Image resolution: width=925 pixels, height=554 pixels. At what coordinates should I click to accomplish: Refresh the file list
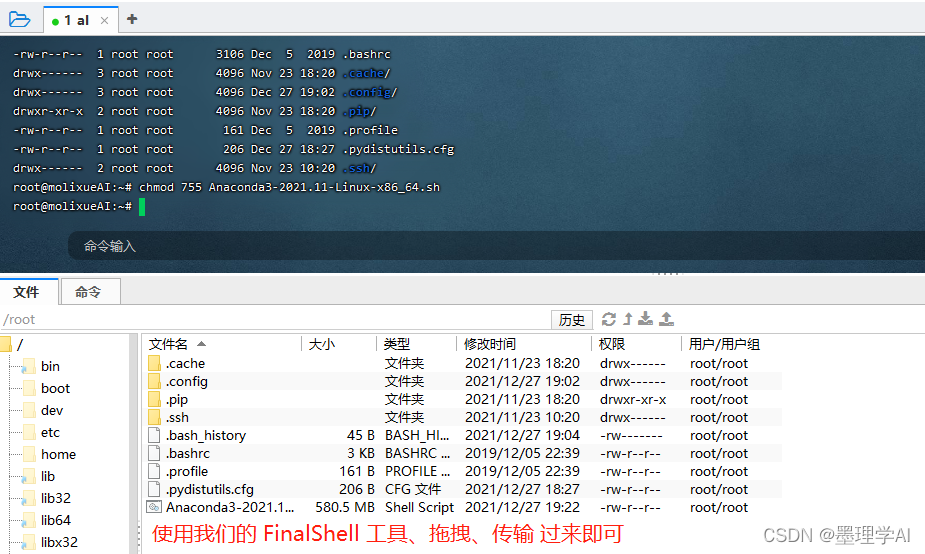pyautogui.click(x=608, y=319)
